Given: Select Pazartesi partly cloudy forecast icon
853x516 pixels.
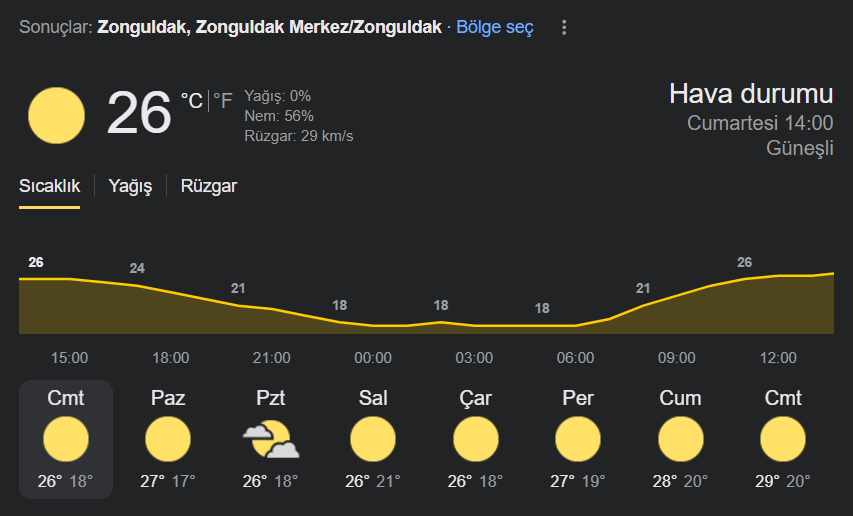Looking at the screenshot, I should tap(270, 439).
